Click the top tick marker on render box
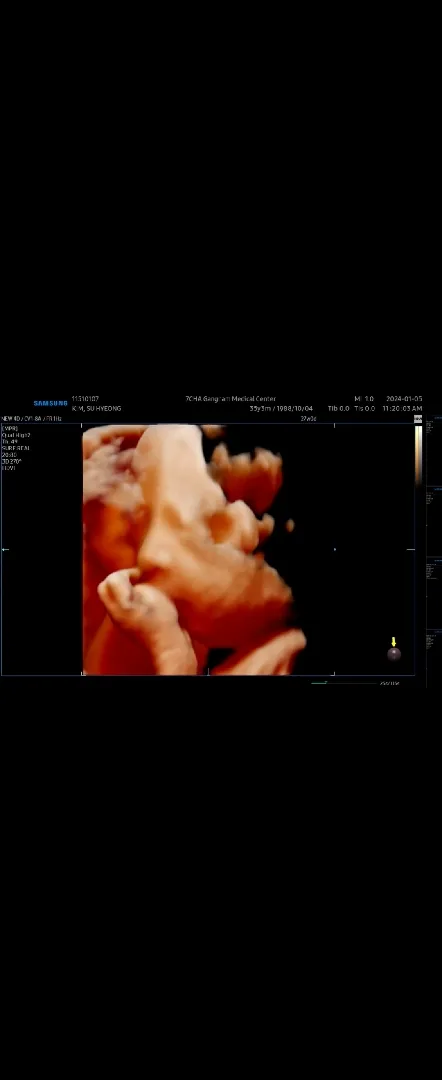Image resolution: width=442 pixels, height=1080 pixels. click(335, 426)
